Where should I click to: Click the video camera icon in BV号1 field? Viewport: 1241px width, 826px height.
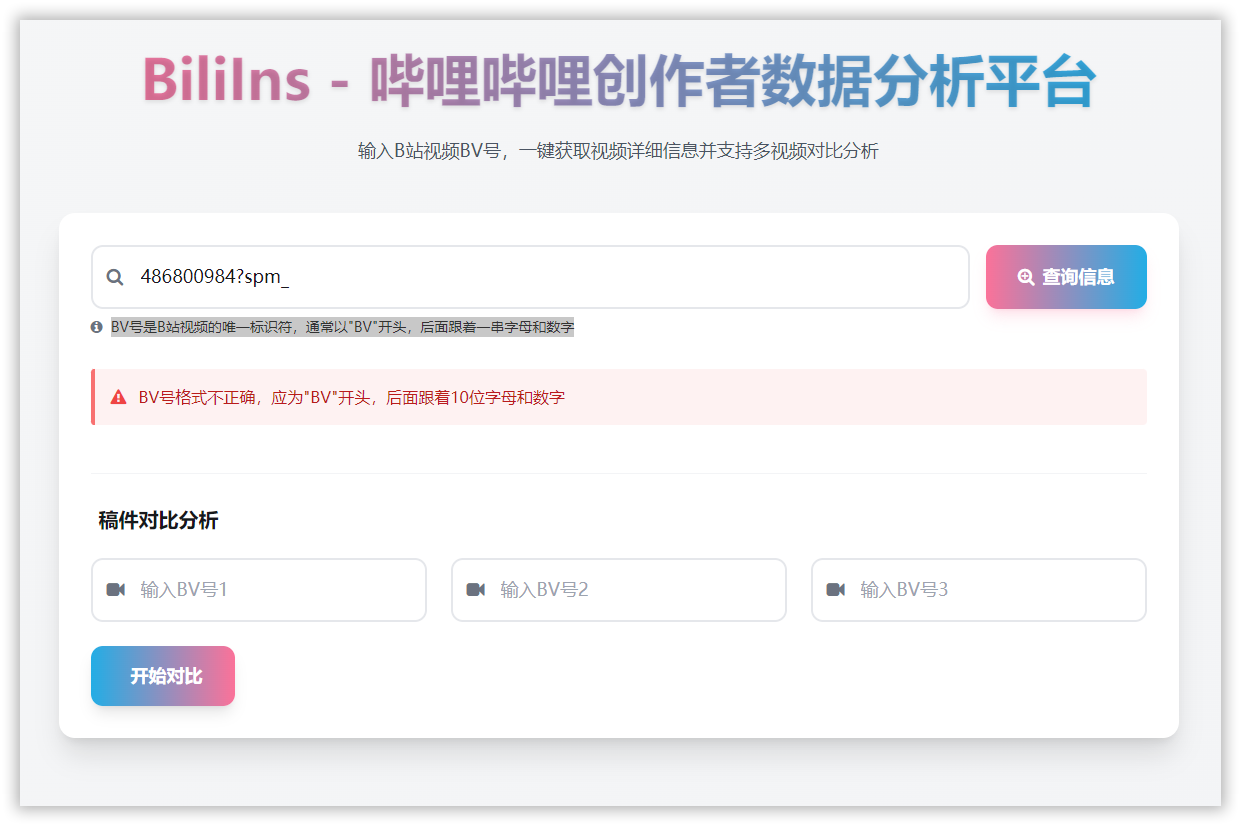(116, 590)
